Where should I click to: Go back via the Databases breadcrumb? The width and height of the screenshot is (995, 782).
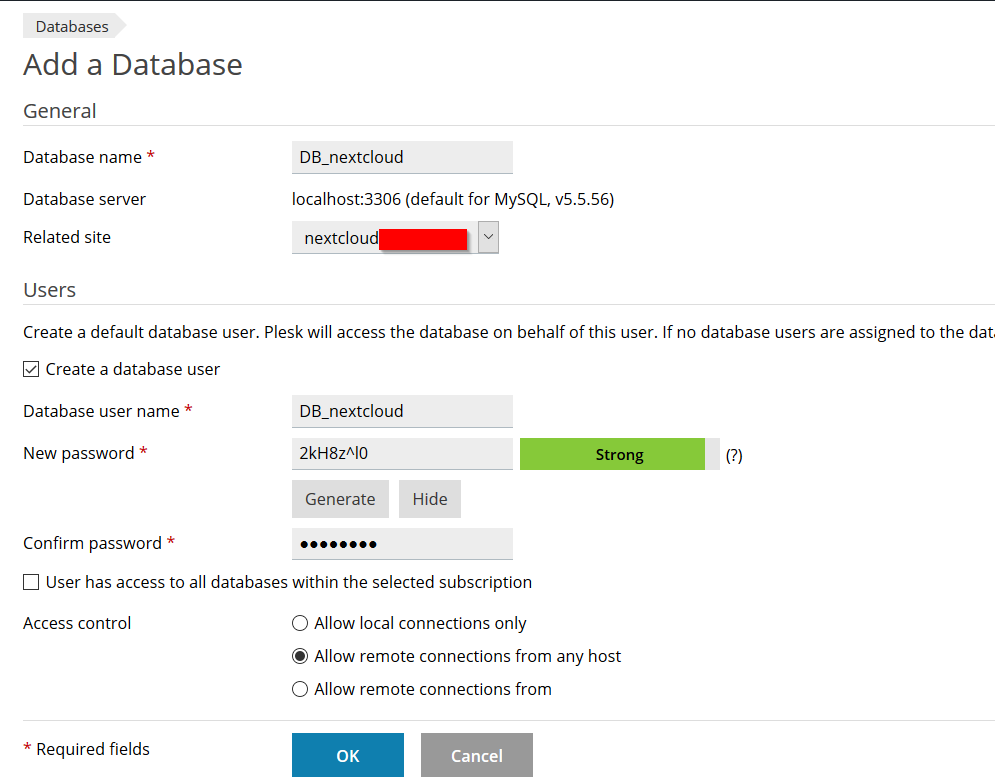(x=72, y=27)
